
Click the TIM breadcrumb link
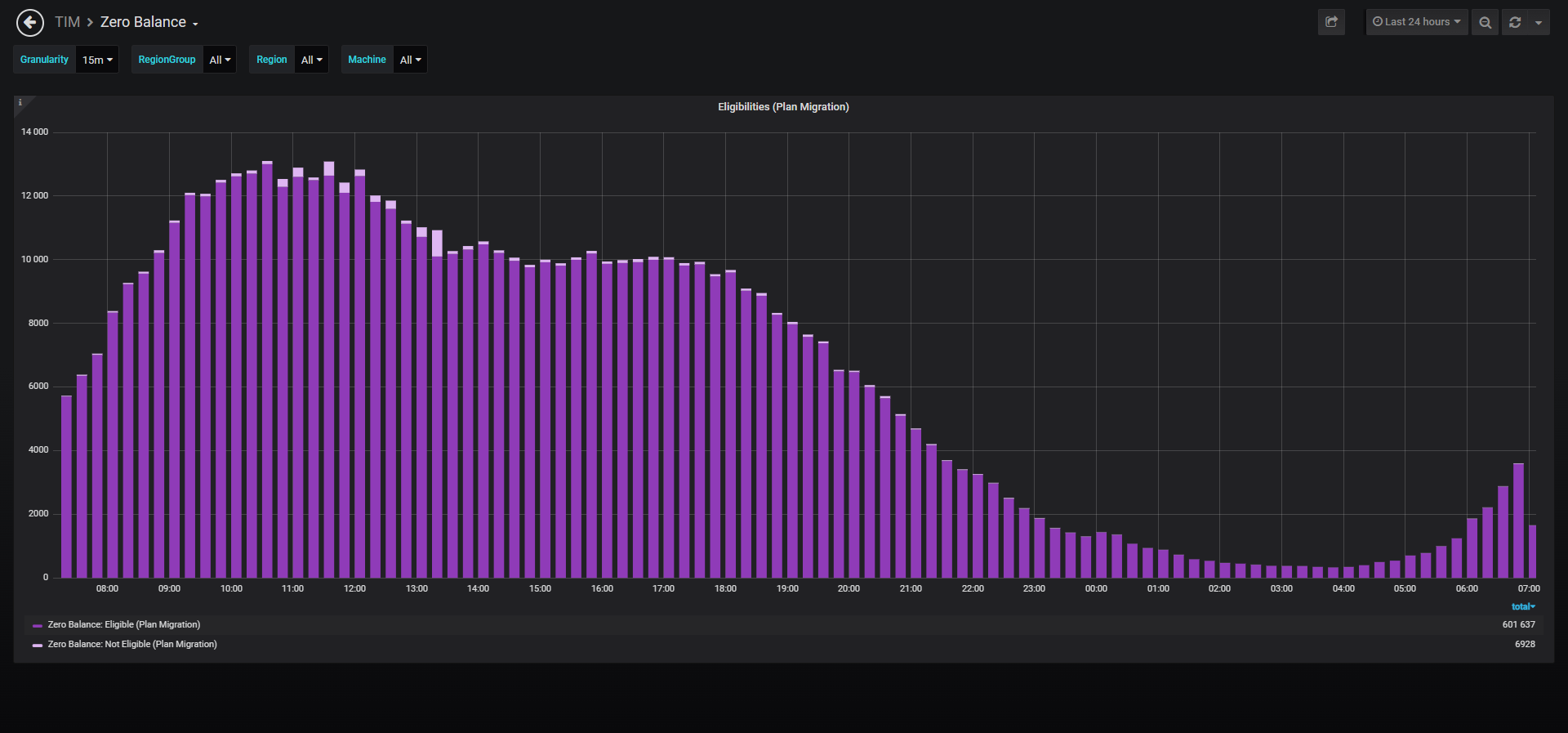click(x=67, y=22)
